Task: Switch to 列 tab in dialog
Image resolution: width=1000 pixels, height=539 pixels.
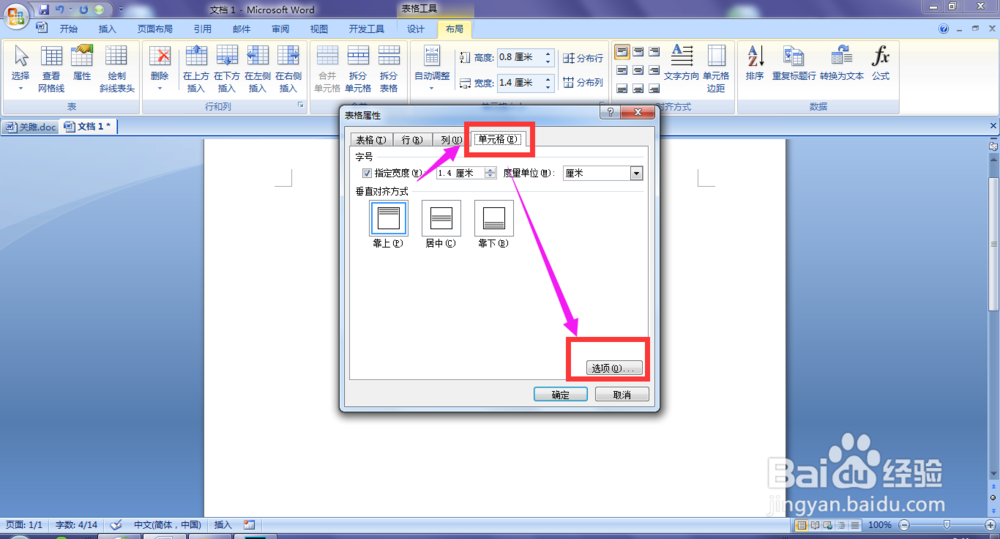Action: point(451,140)
